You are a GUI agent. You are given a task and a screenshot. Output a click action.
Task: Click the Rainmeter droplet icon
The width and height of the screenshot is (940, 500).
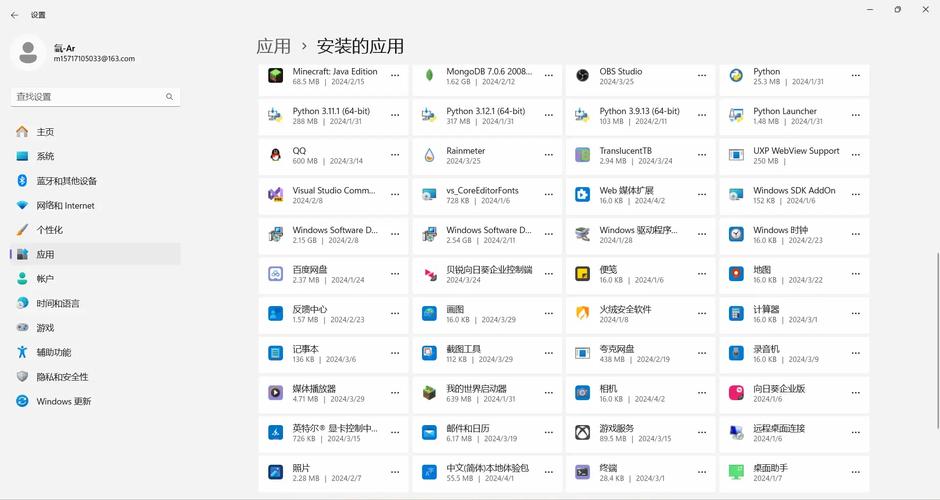point(429,155)
